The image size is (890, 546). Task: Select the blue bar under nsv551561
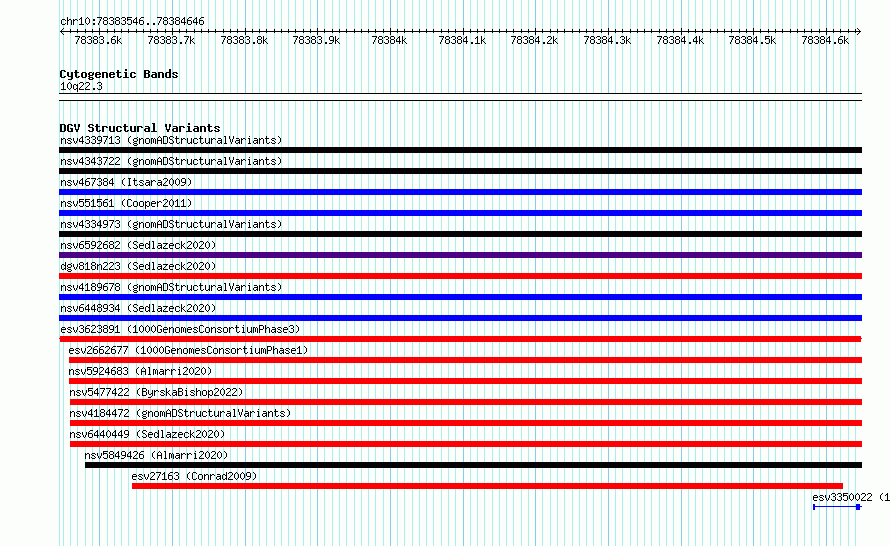point(460,213)
